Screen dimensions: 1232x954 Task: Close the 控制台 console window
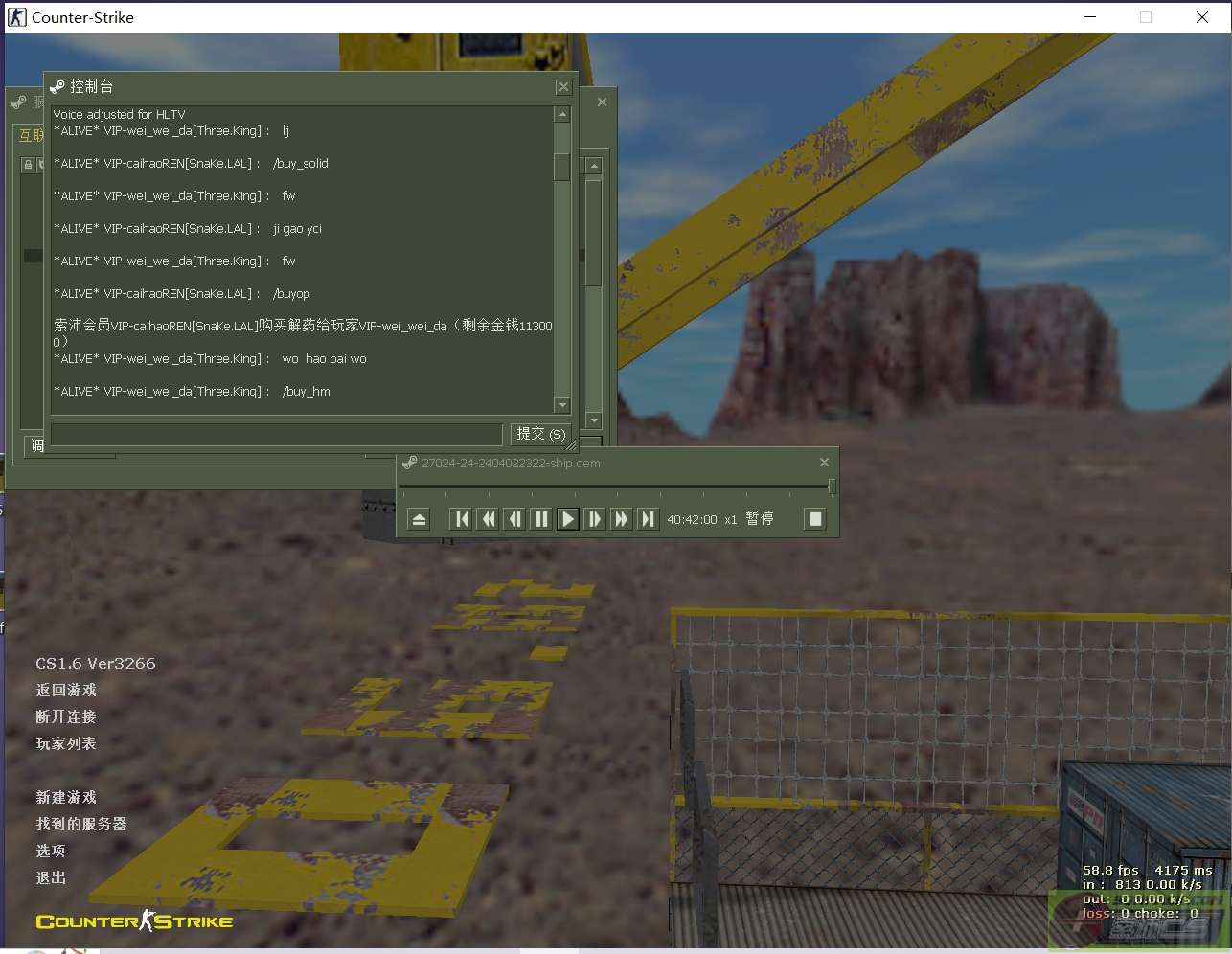(x=563, y=87)
